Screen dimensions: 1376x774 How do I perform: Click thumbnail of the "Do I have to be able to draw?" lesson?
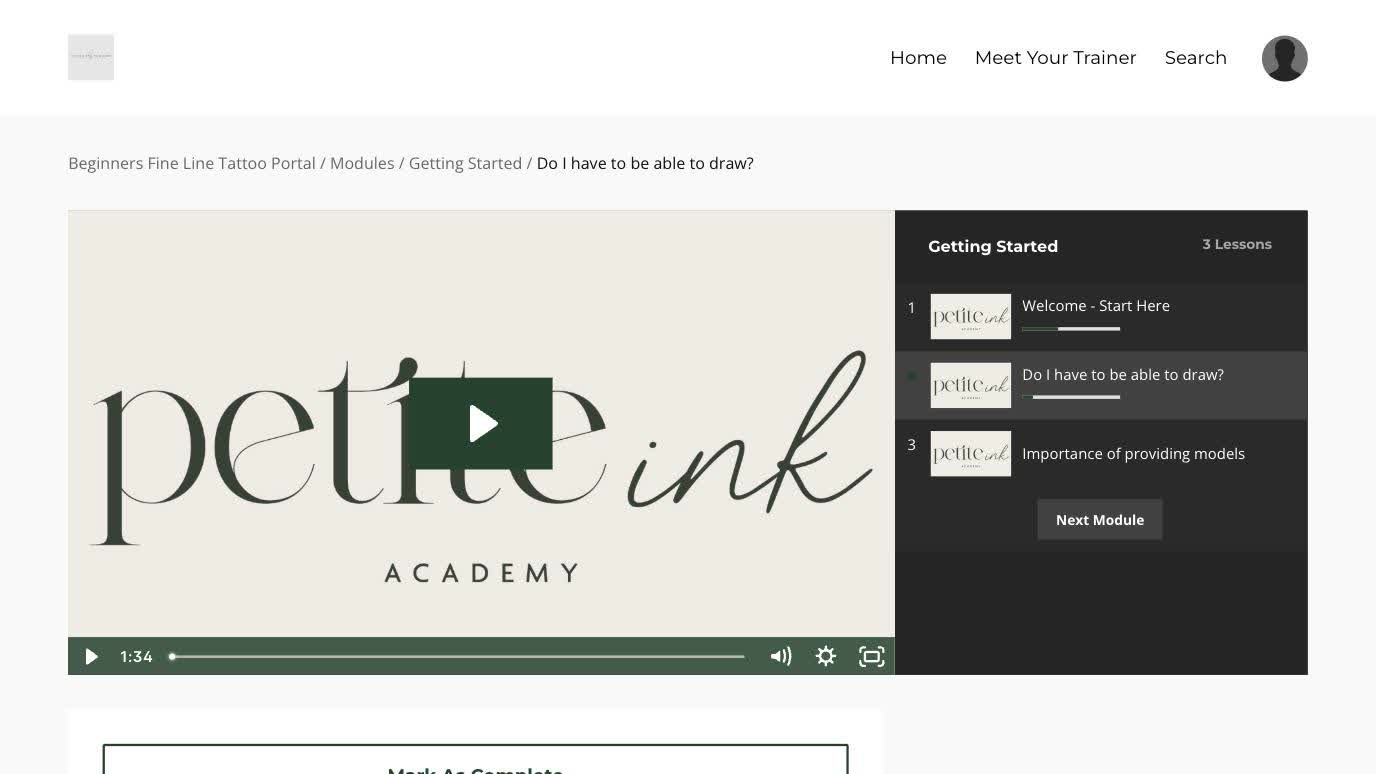pos(970,385)
